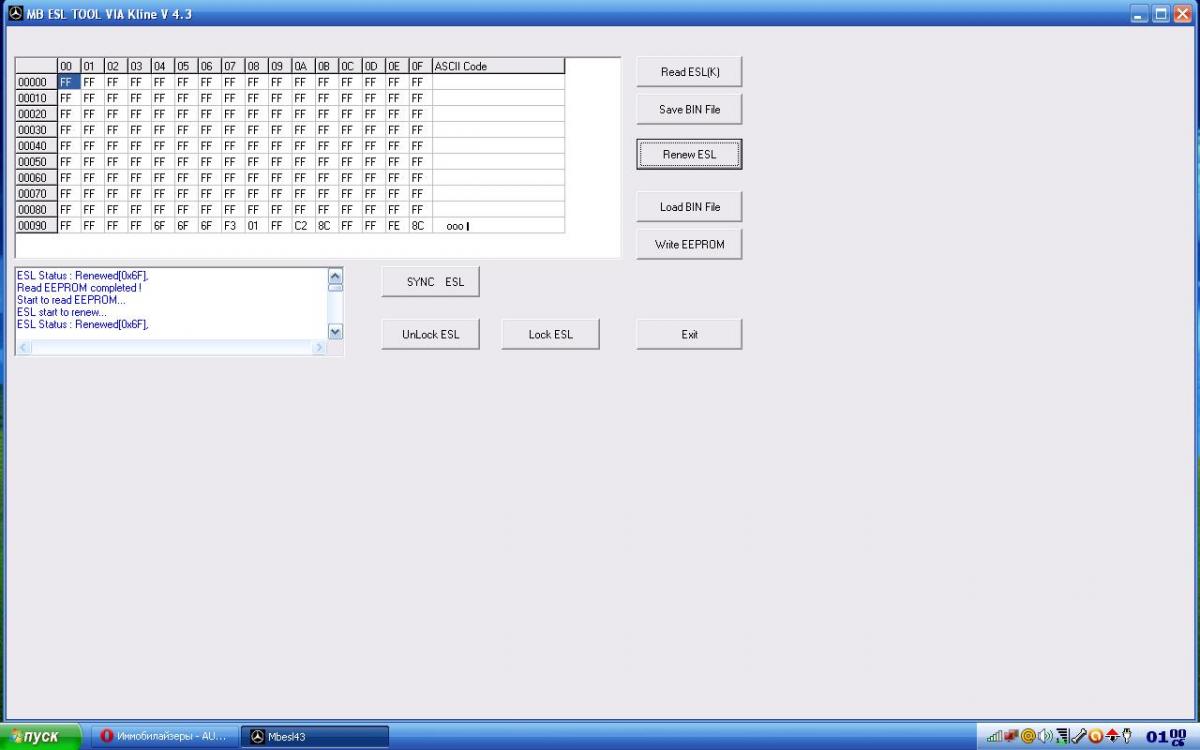1200x750 pixels.
Task: Select the FE cell in row 00090
Action: click(396, 226)
